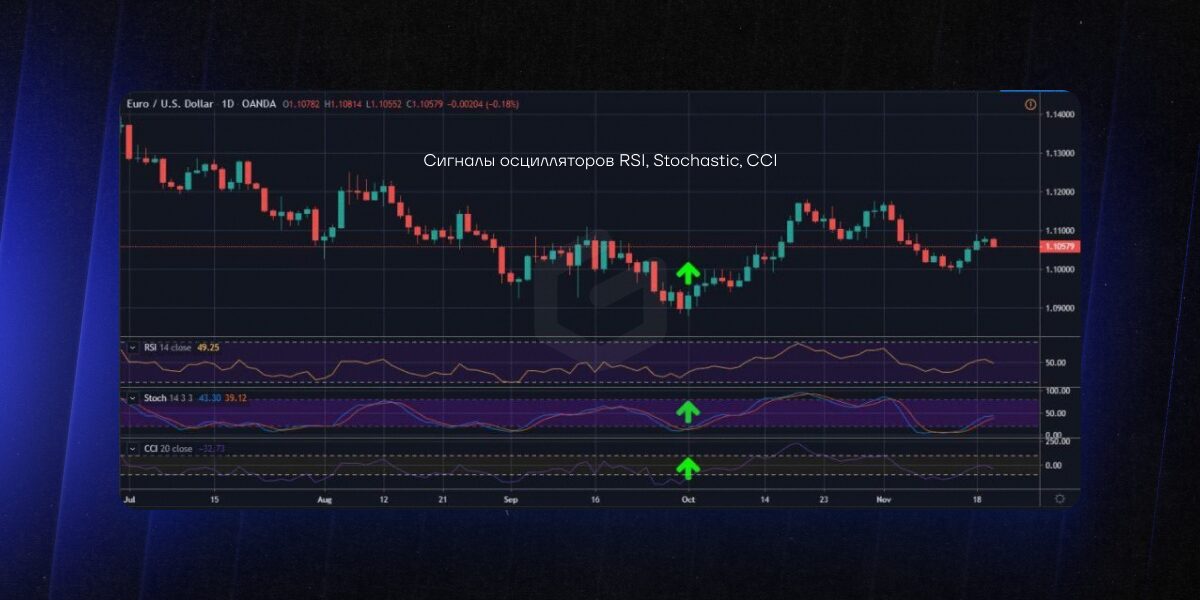The height and width of the screenshot is (600, 1200).
Task: Click the 1.14000 level on price scale
Action: coord(1059,115)
